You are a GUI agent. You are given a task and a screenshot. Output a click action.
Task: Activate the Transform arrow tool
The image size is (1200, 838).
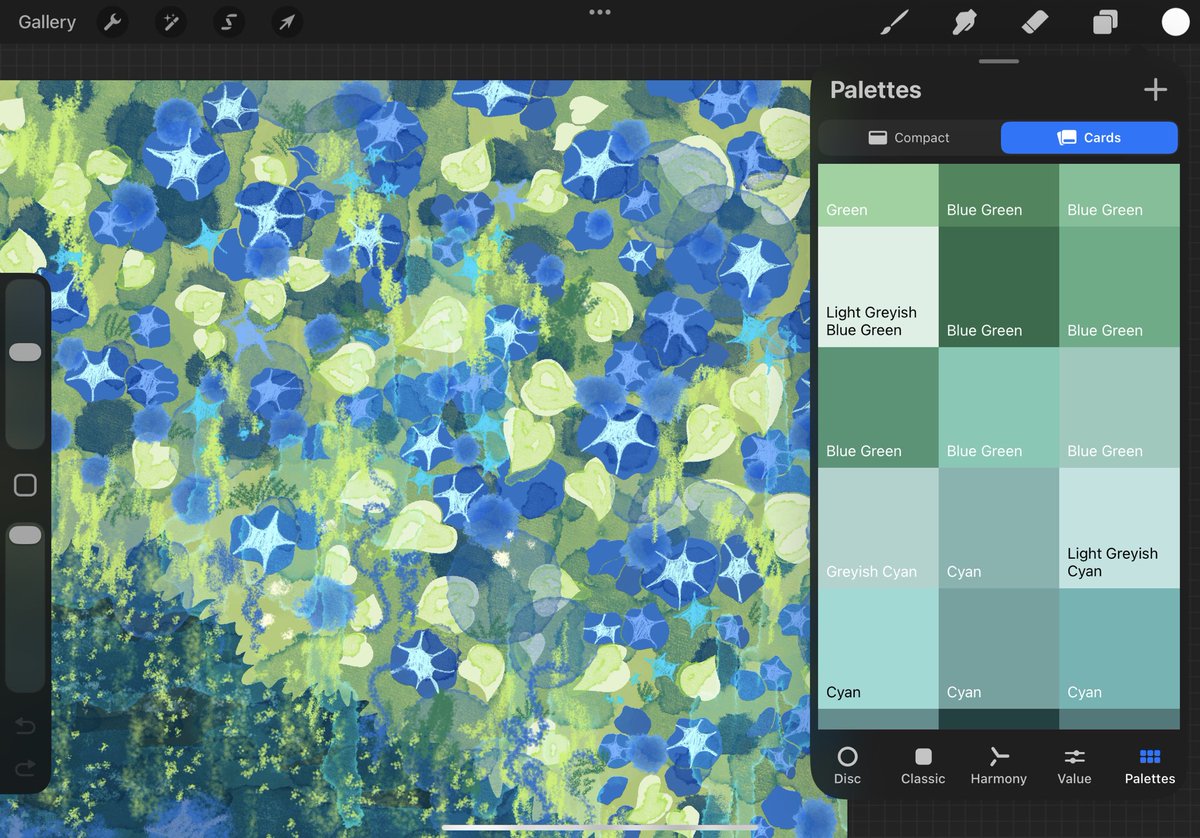coord(287,22)
